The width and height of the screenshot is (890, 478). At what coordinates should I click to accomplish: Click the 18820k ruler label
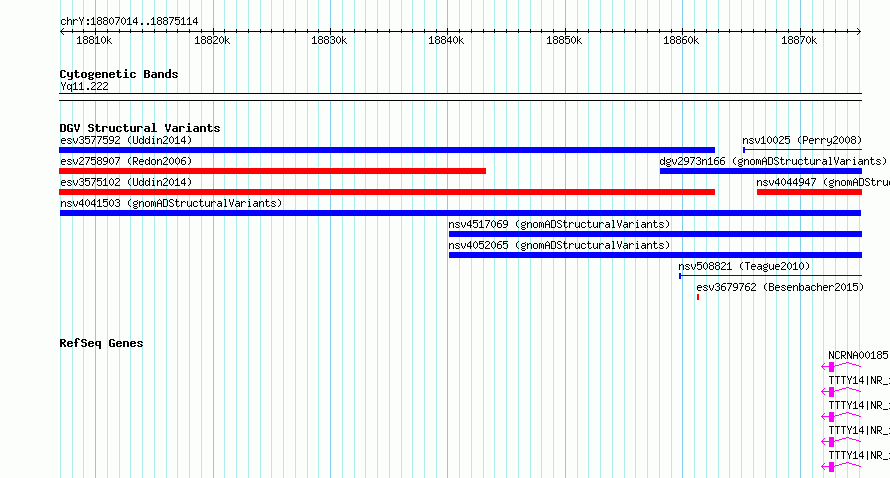pos(212,40)
